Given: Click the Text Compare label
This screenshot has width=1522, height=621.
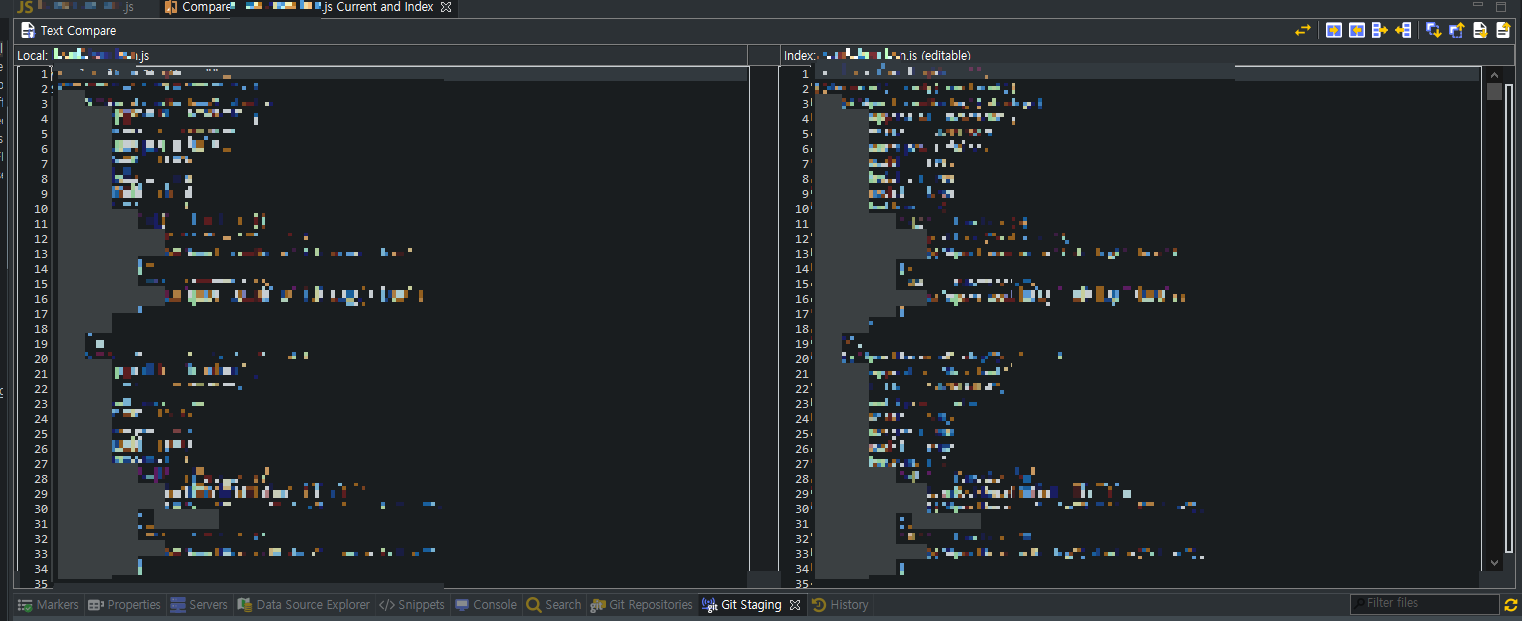Looking at the screenshot, I should 78,31.
